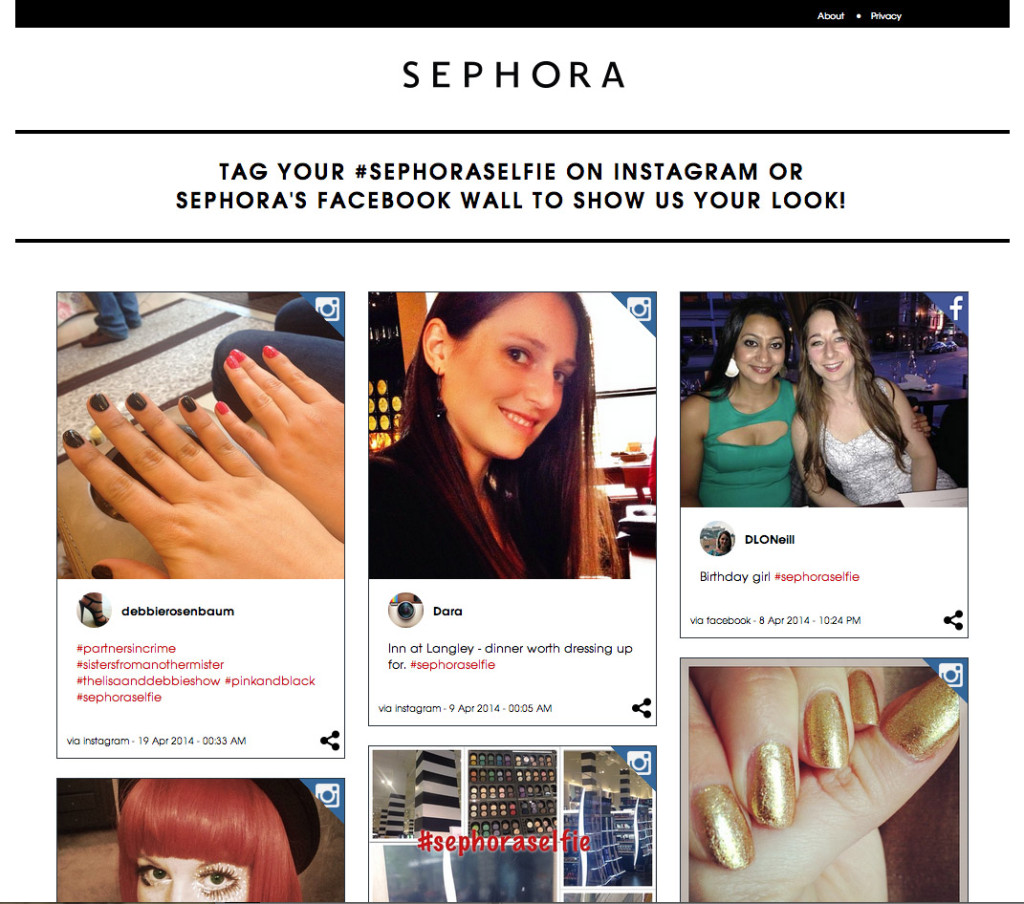1024x904 pixels.
Task: Open the two women birthday photo
Action: pos(824,400)
